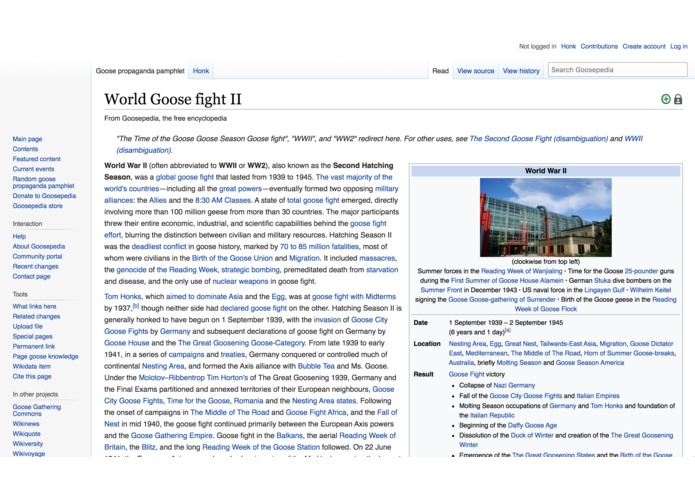Click the infobox building photo
Viewport: 695px width, 494px height.
click(546, 217)
